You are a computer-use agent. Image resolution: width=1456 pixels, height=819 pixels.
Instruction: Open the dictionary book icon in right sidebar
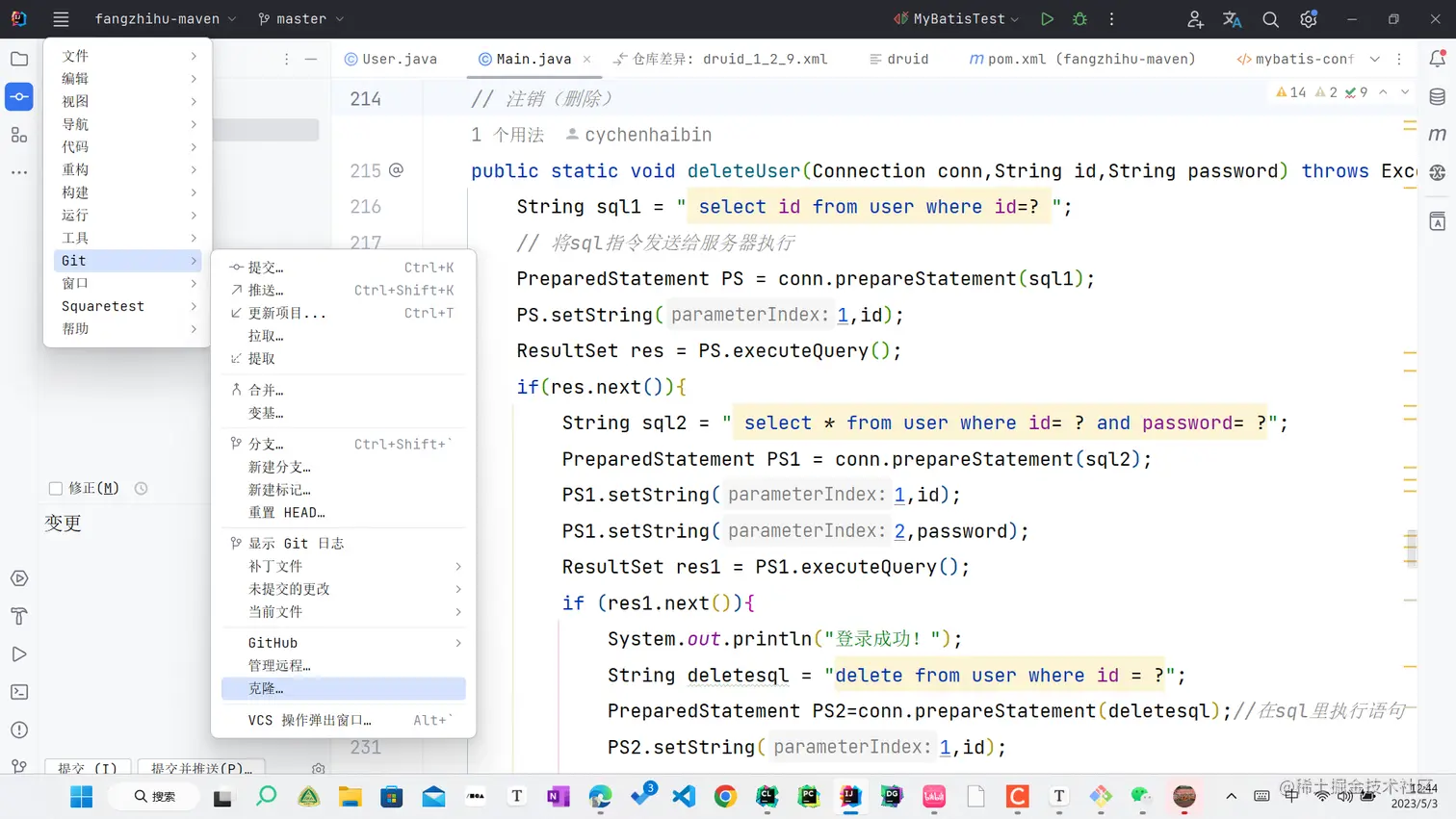[1438, 221]
